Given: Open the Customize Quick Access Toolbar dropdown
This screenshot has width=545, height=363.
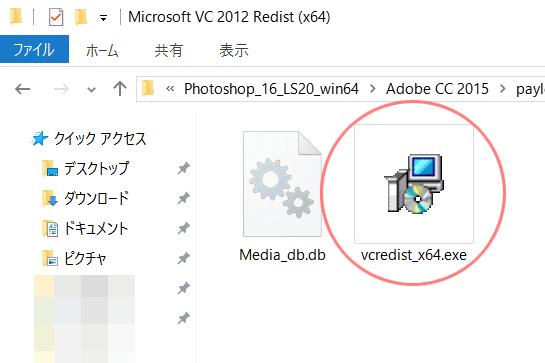Looking at the screenshot, I should pyautogui.click(x=103, y=18).
